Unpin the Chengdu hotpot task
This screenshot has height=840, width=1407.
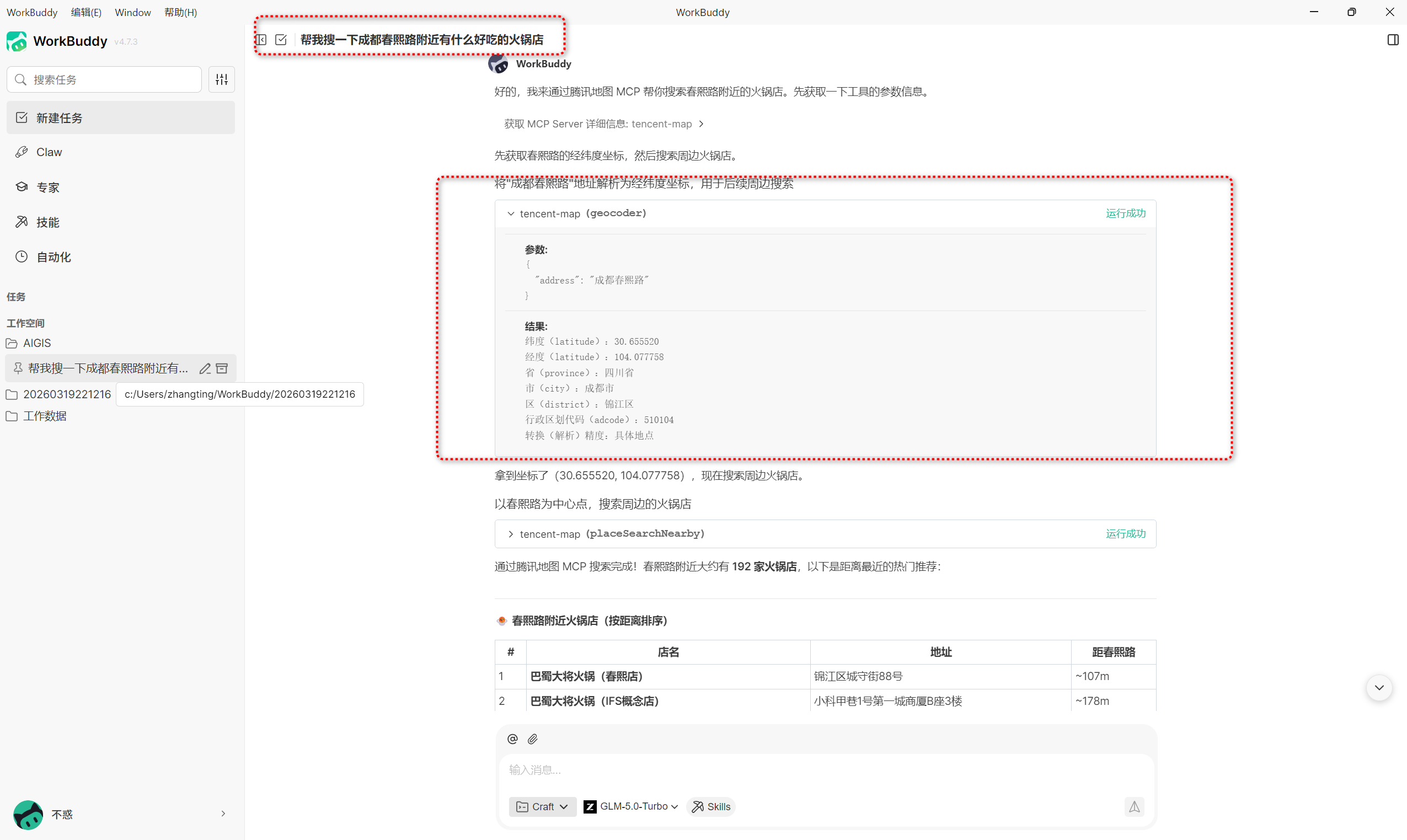[18, 368]
